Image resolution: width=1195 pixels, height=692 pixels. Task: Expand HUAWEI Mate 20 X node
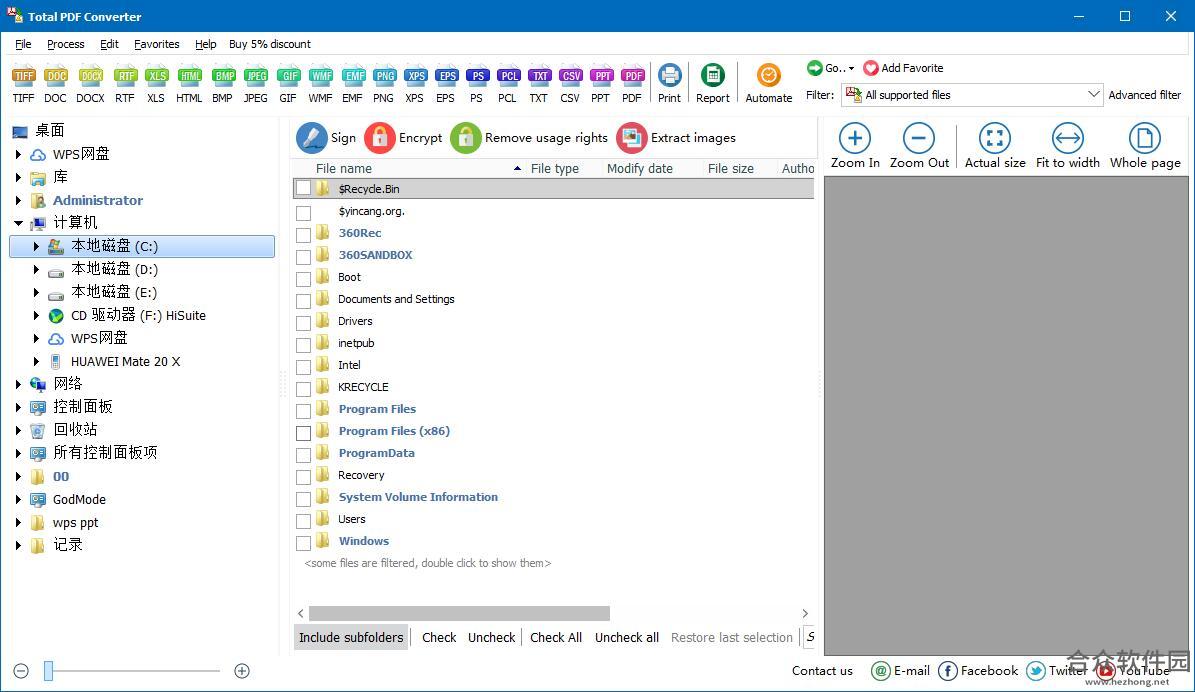[36, 361]
